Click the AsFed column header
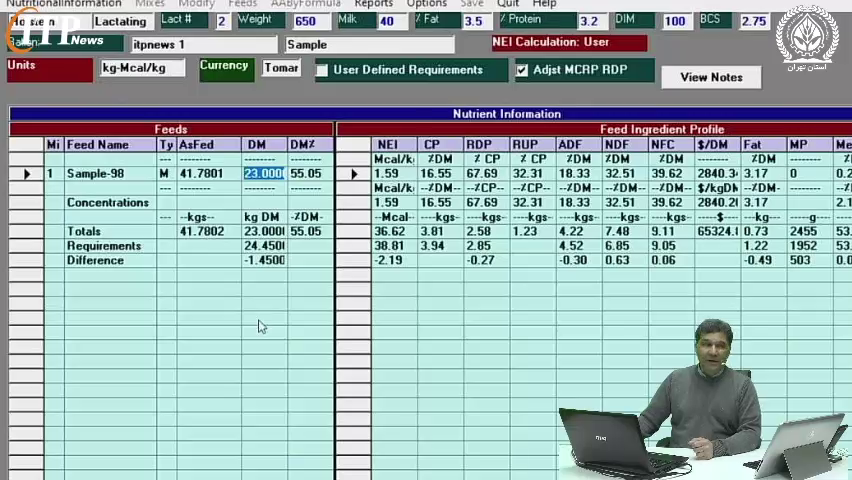852x480 pixels. click(209, 145)
